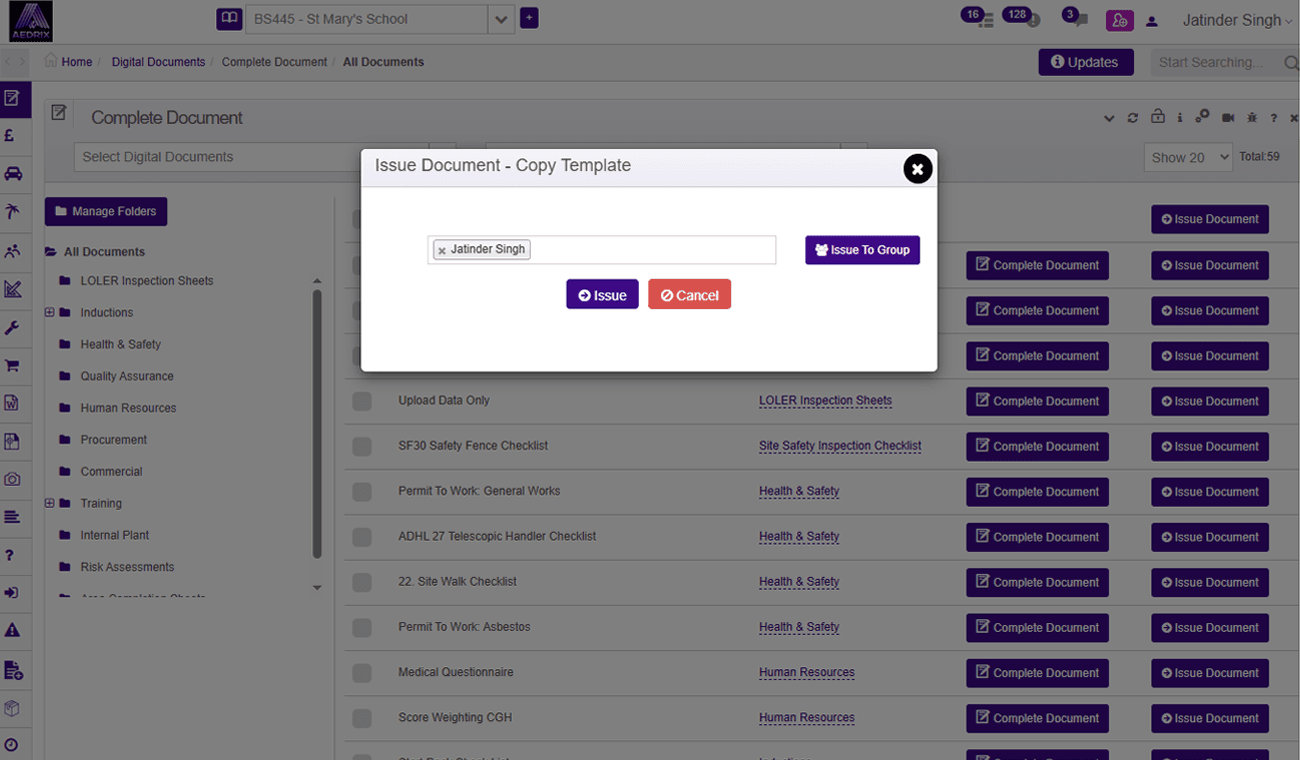Open the BS445 St Mary's School project dropdown
The width and height of the screenshot is (1300, 760).
tap(501, 19)
